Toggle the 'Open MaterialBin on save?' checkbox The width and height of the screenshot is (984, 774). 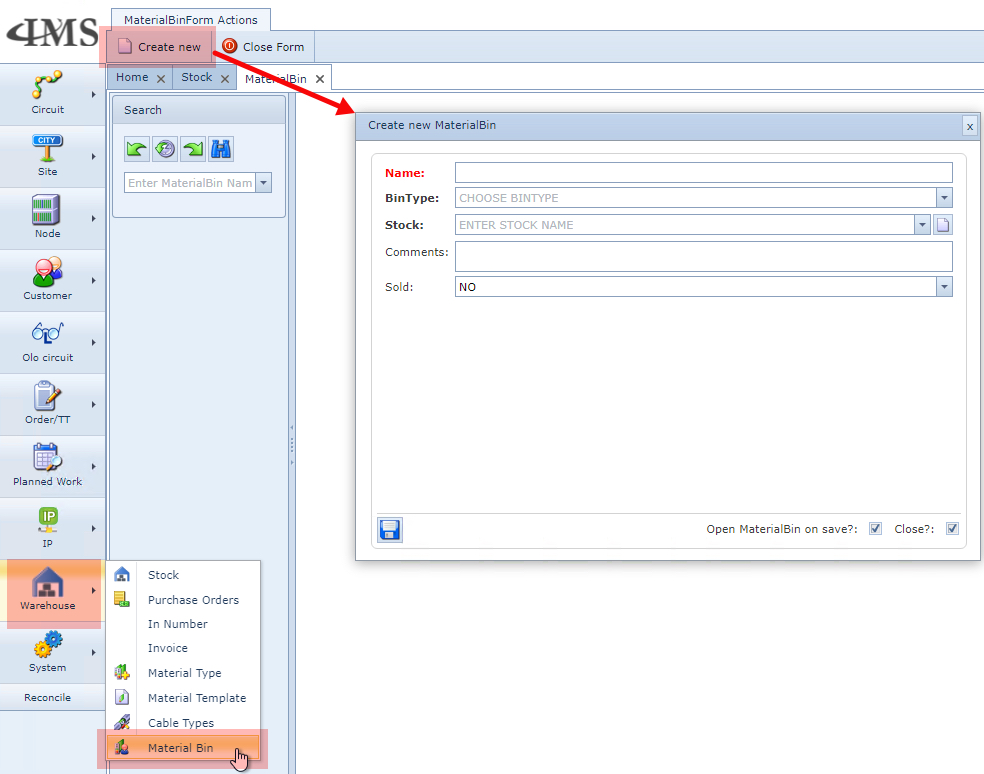point(875,529)
